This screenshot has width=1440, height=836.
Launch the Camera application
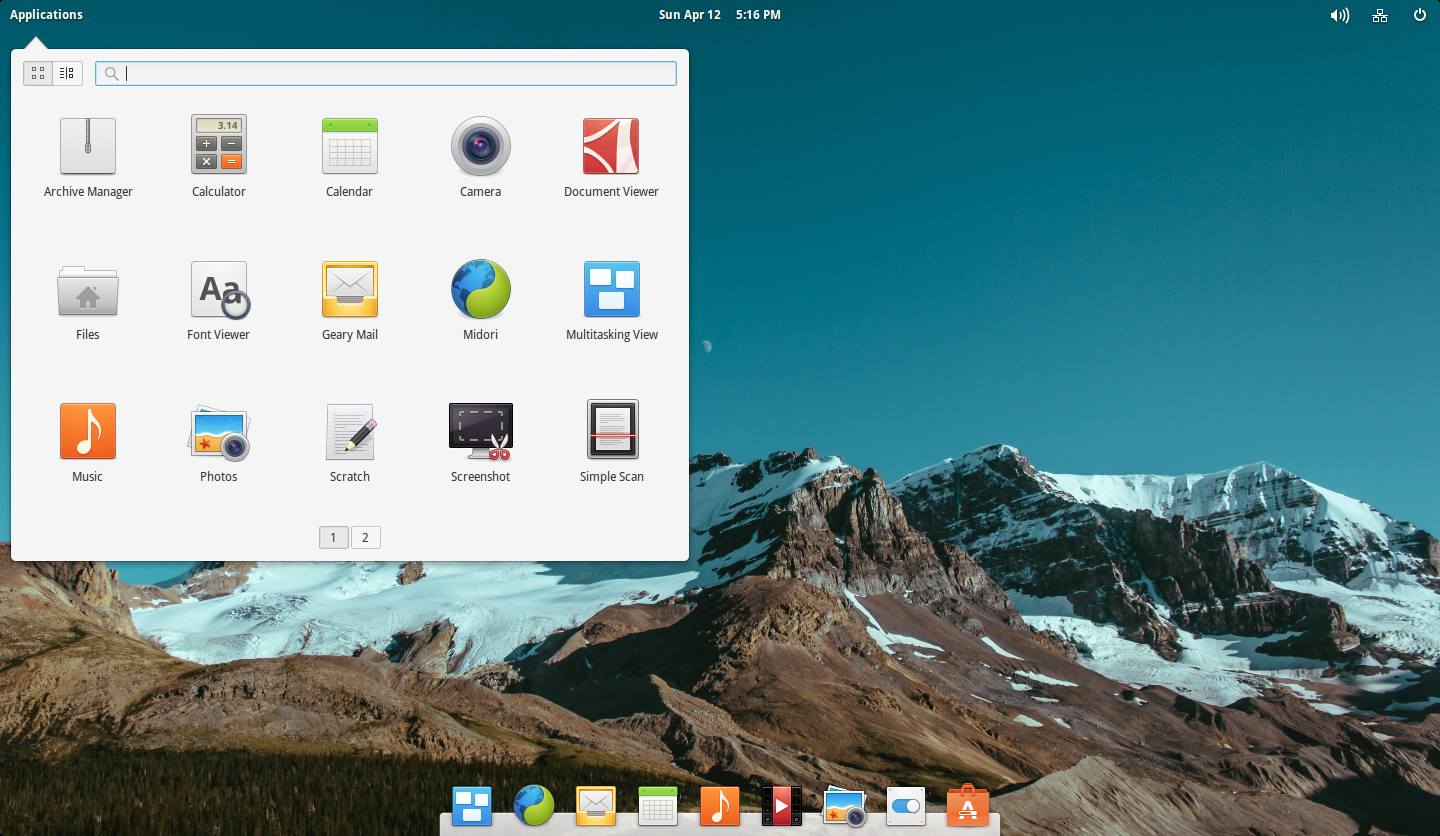pyautogui.click(x=480, y=146)
